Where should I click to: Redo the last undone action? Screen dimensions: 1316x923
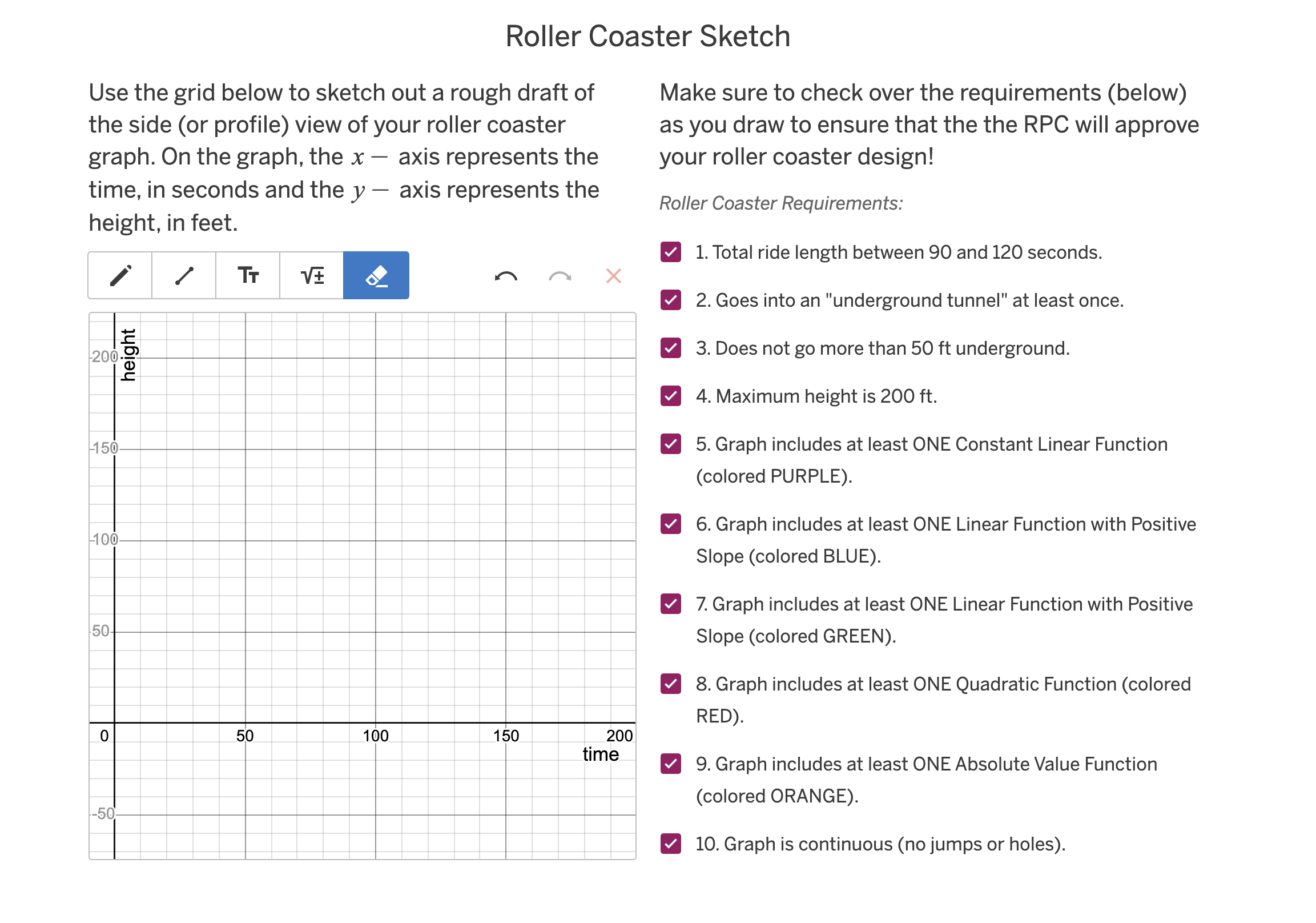[558, 275]
